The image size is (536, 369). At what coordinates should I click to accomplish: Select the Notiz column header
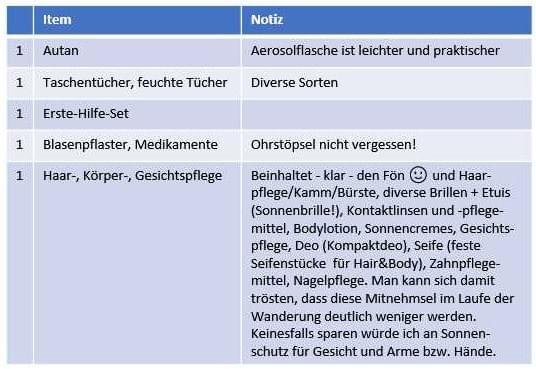click(387, 20)
